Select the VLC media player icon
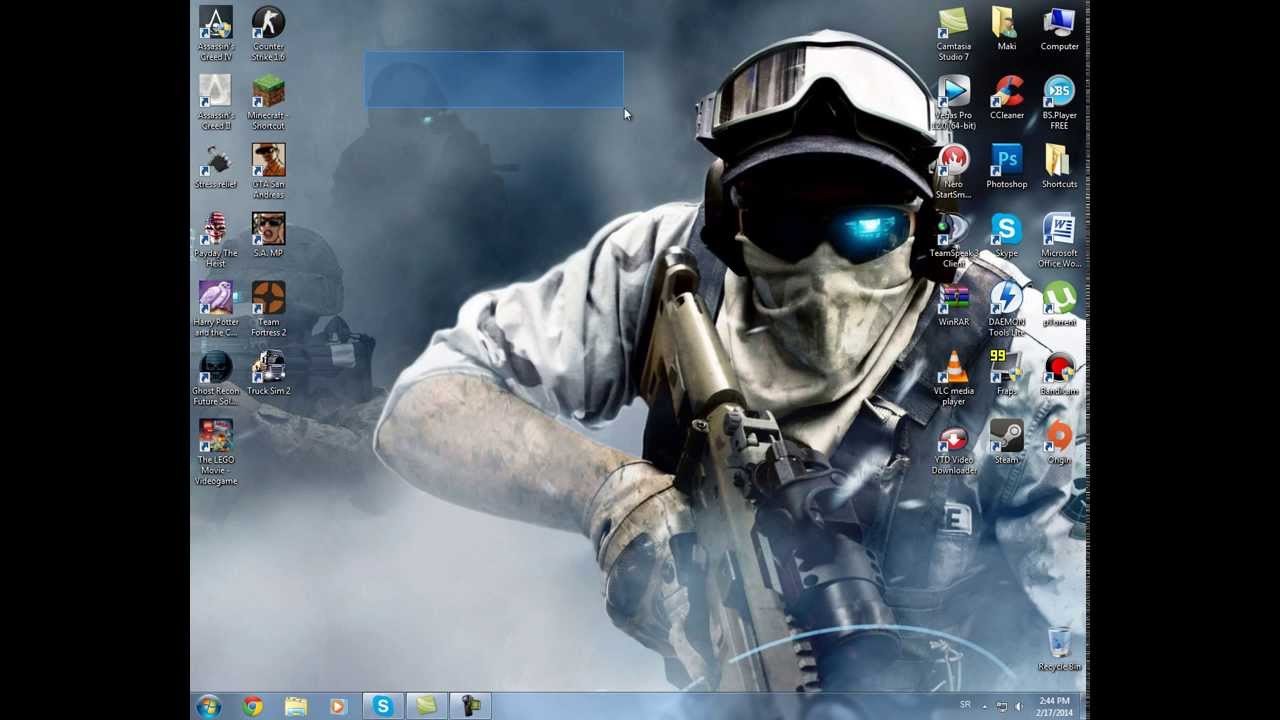 pyautogui.click(x=954, y=379)
